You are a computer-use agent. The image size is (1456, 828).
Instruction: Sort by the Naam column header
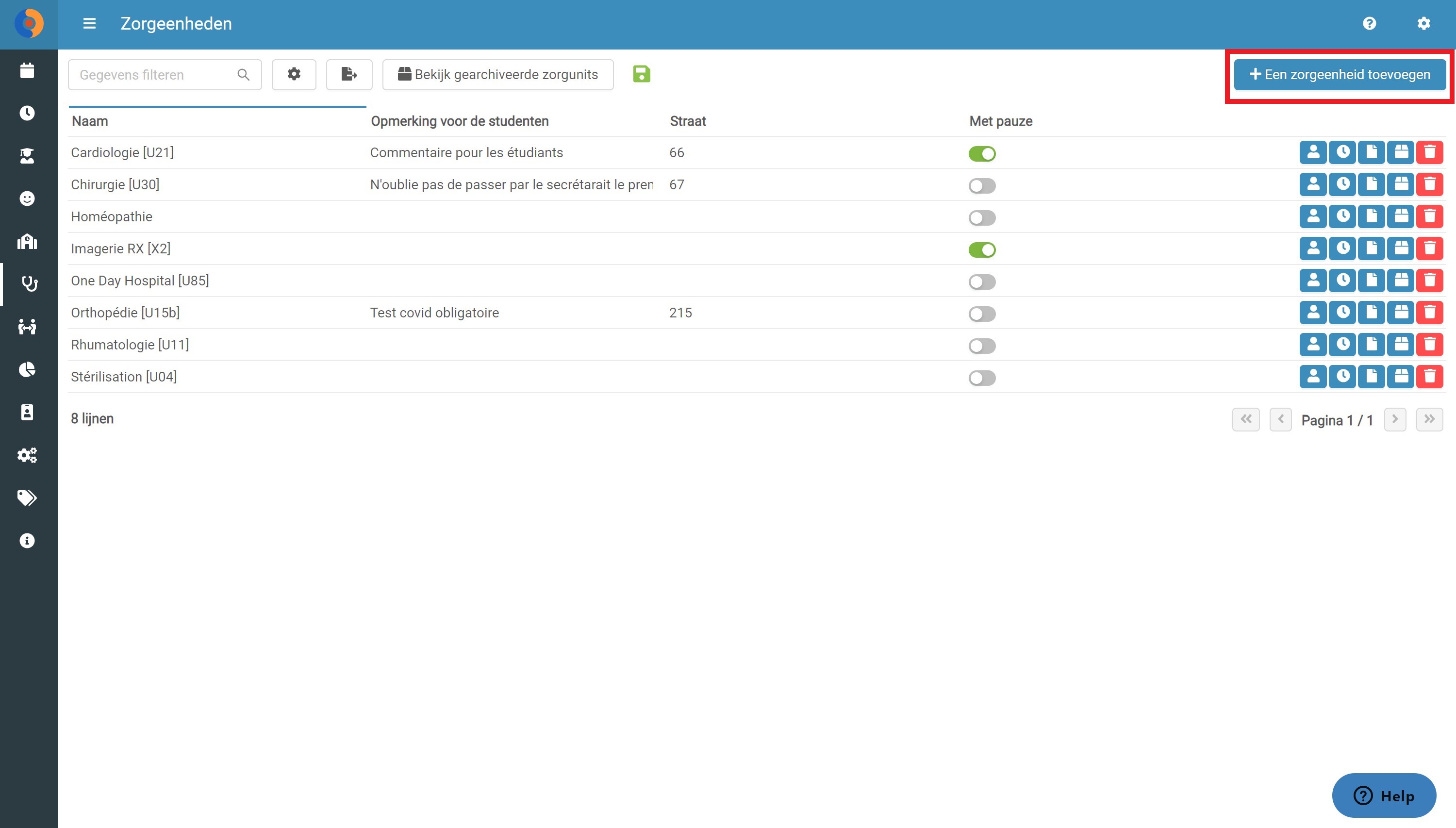pyautogui.click(x=90, y=121)
